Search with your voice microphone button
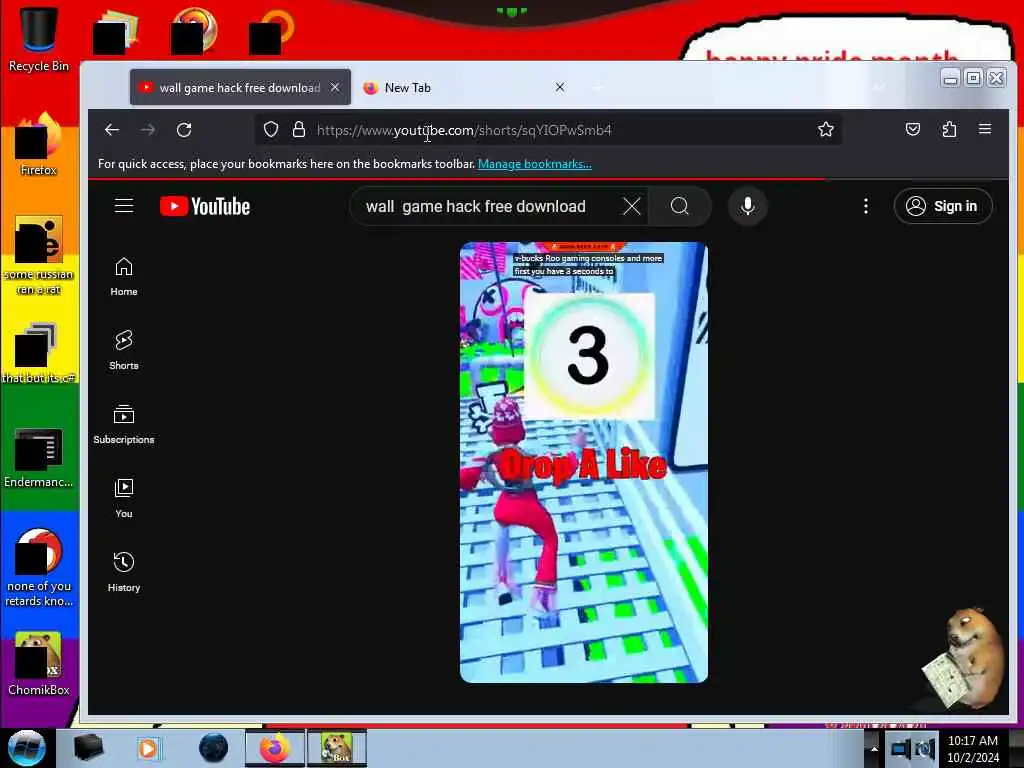The image size is (1024, 768). [x=748, y=206]
